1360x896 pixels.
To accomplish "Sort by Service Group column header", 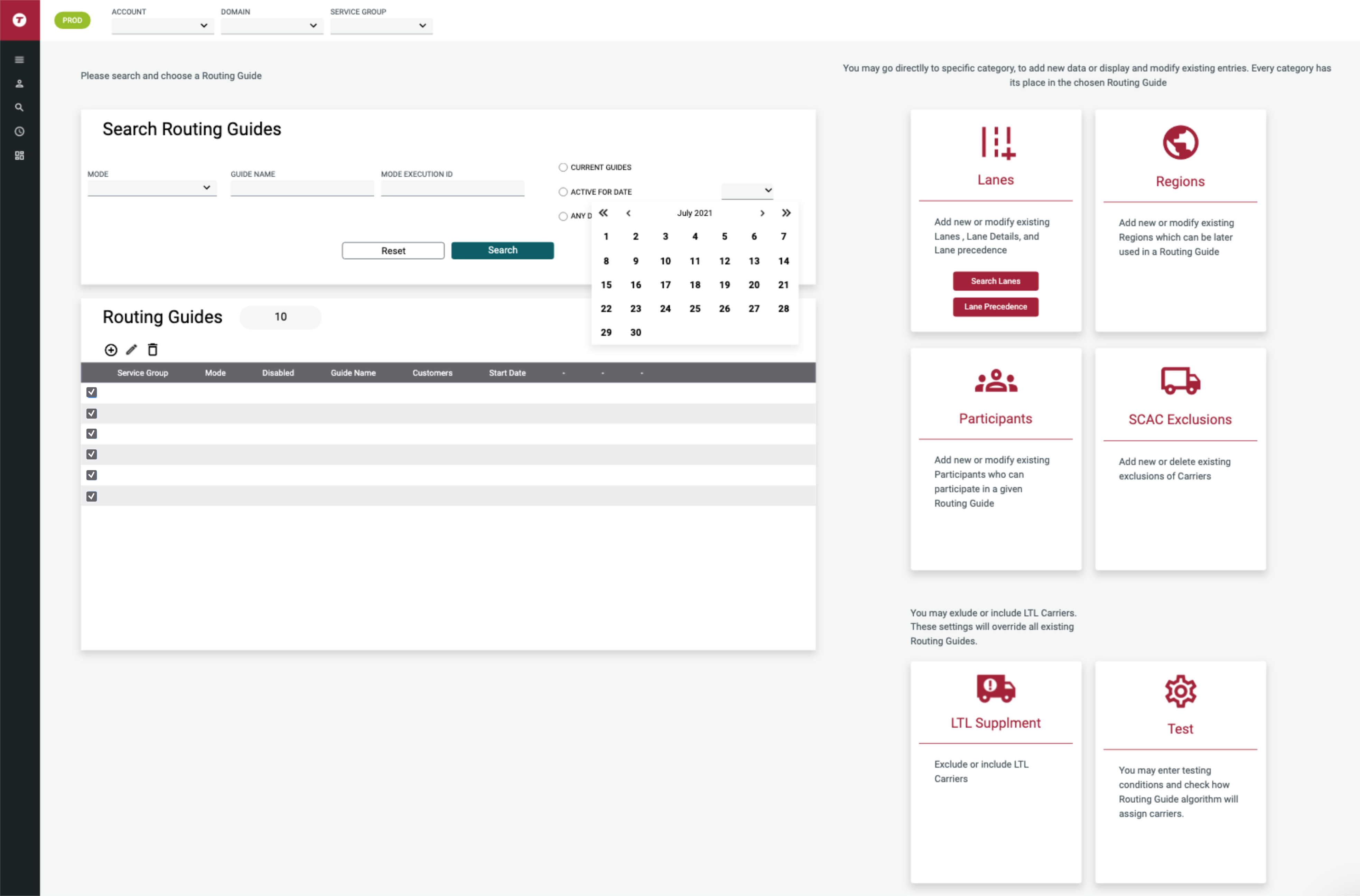I will [x=142, y=373].
